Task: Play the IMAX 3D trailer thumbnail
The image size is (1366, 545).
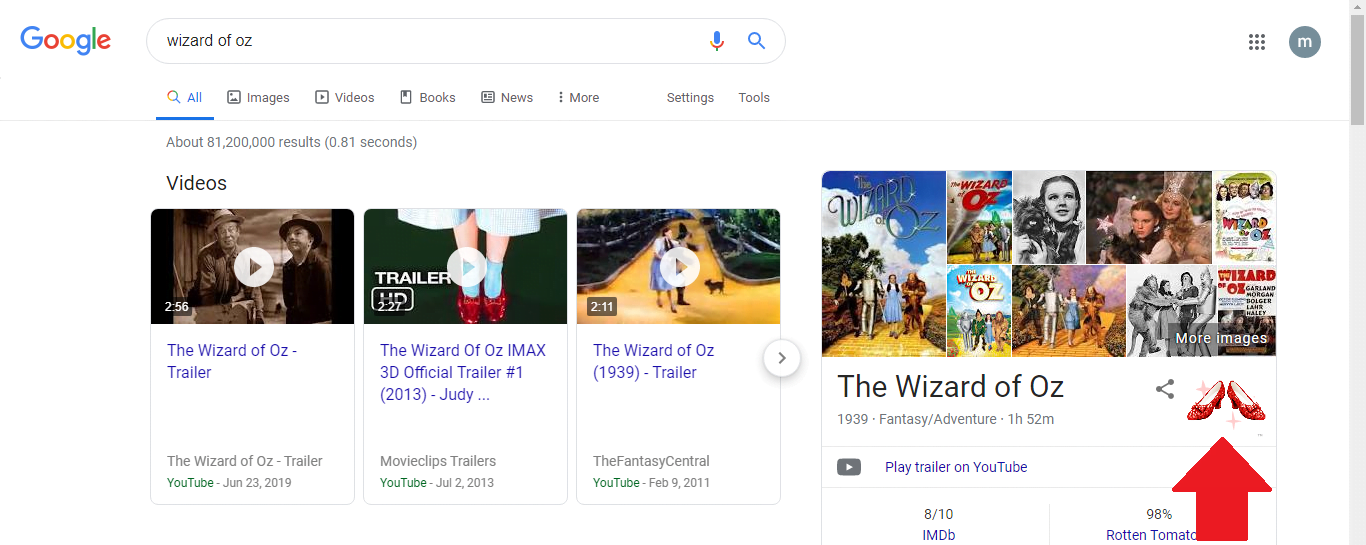Action: click(x=465, y=267)
